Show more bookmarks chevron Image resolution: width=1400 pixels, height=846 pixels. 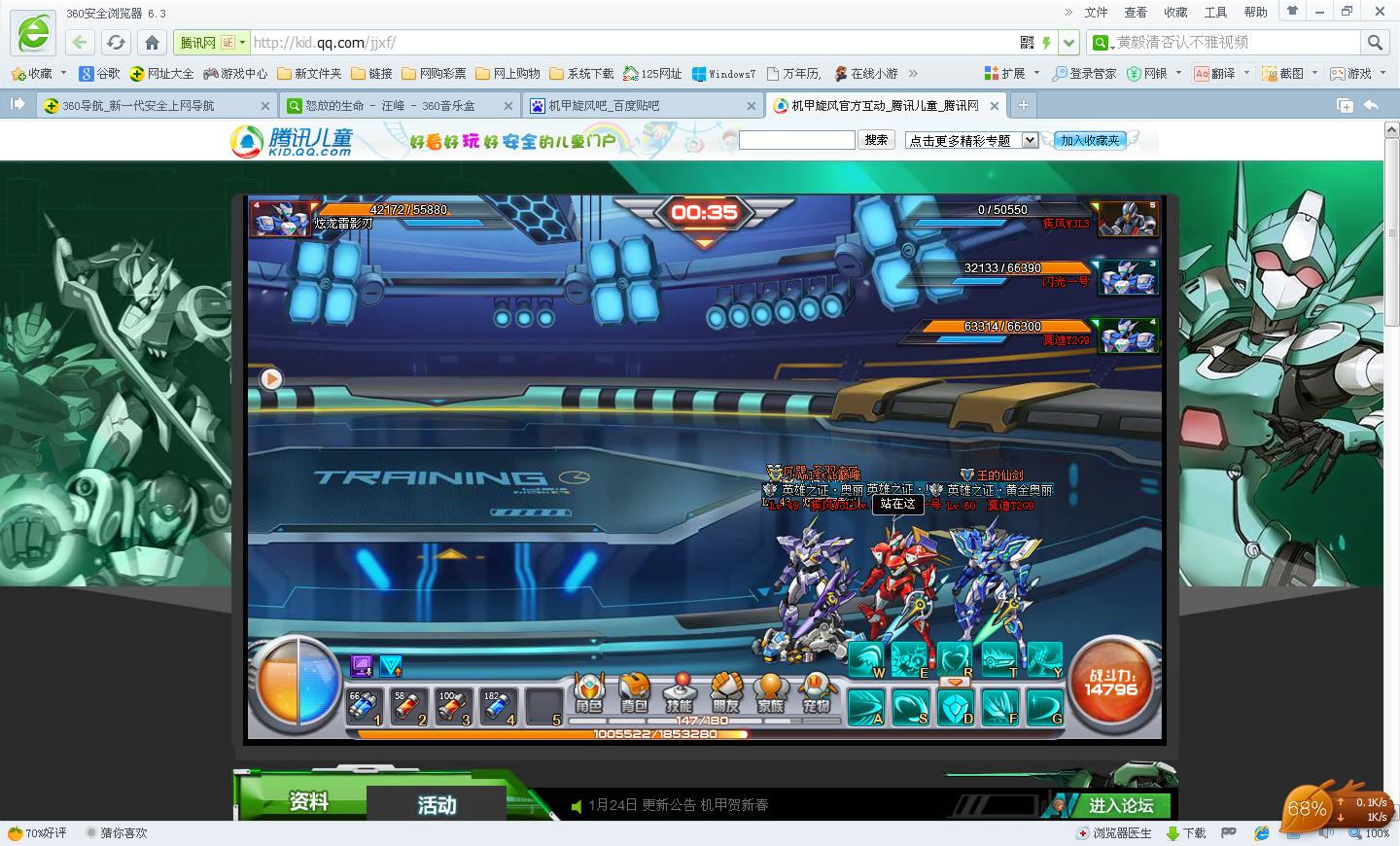(x=913, y=73)
